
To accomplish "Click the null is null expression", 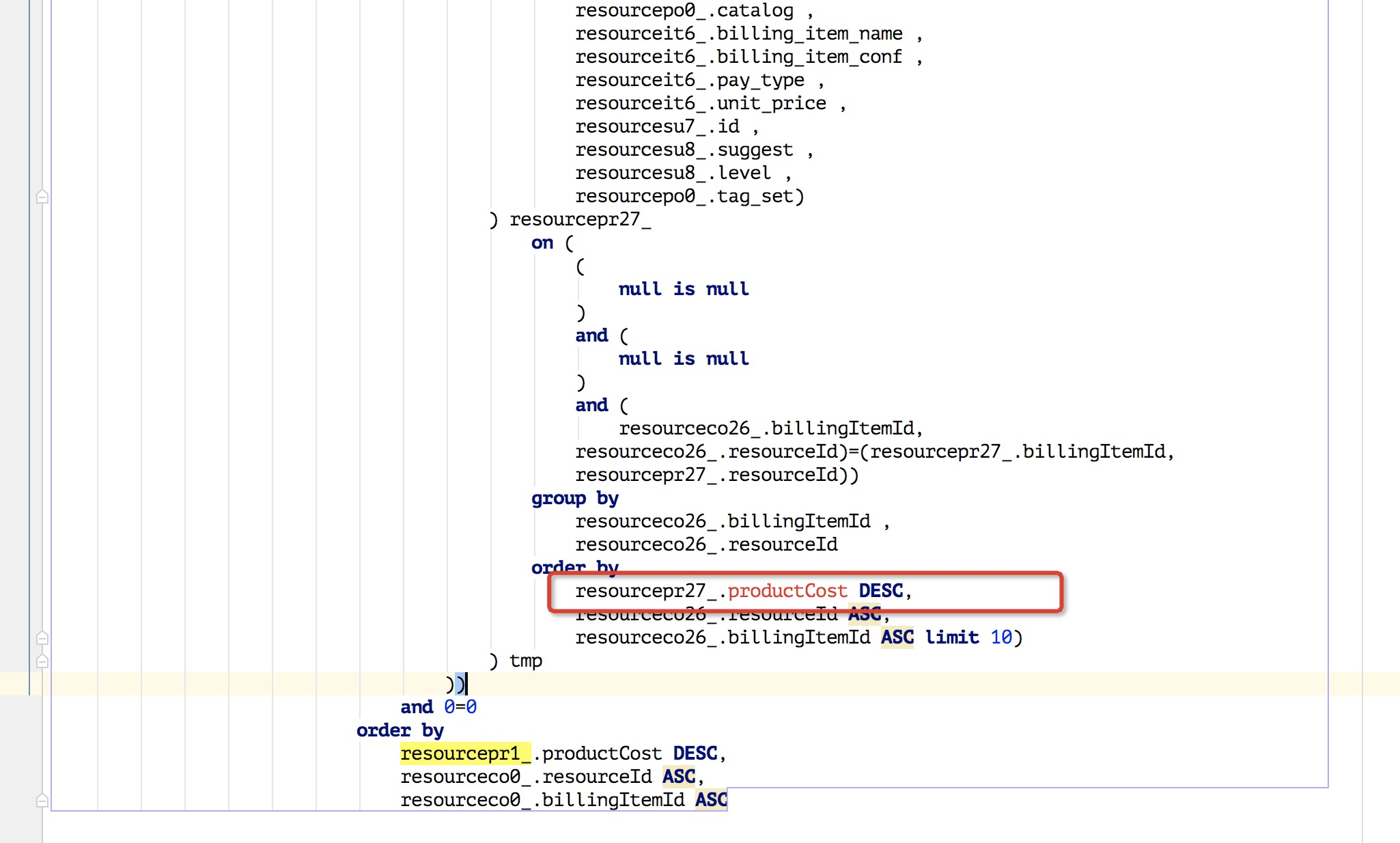I will (683, 288).
